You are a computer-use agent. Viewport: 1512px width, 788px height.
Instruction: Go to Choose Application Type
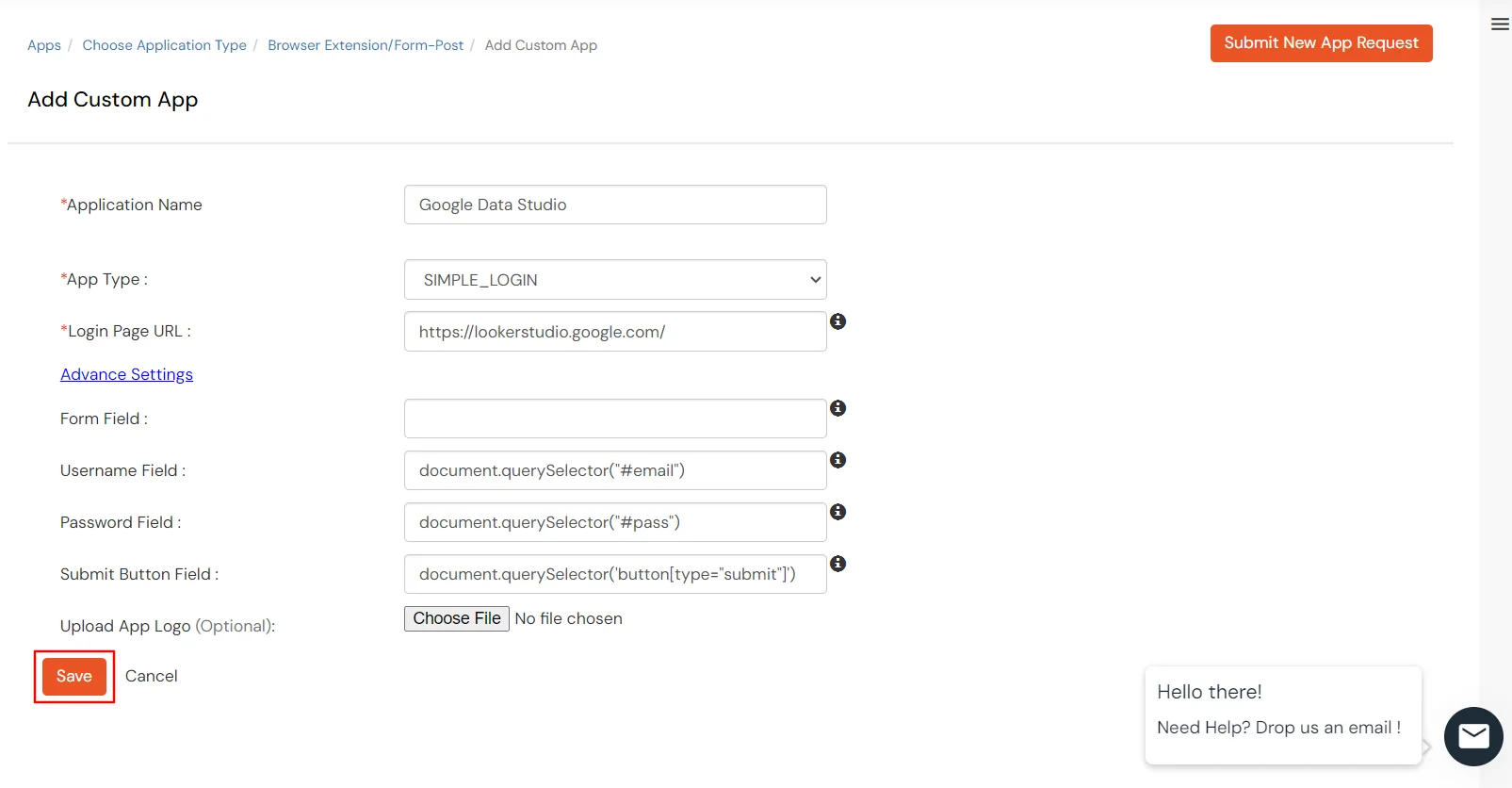coord(164,44)
